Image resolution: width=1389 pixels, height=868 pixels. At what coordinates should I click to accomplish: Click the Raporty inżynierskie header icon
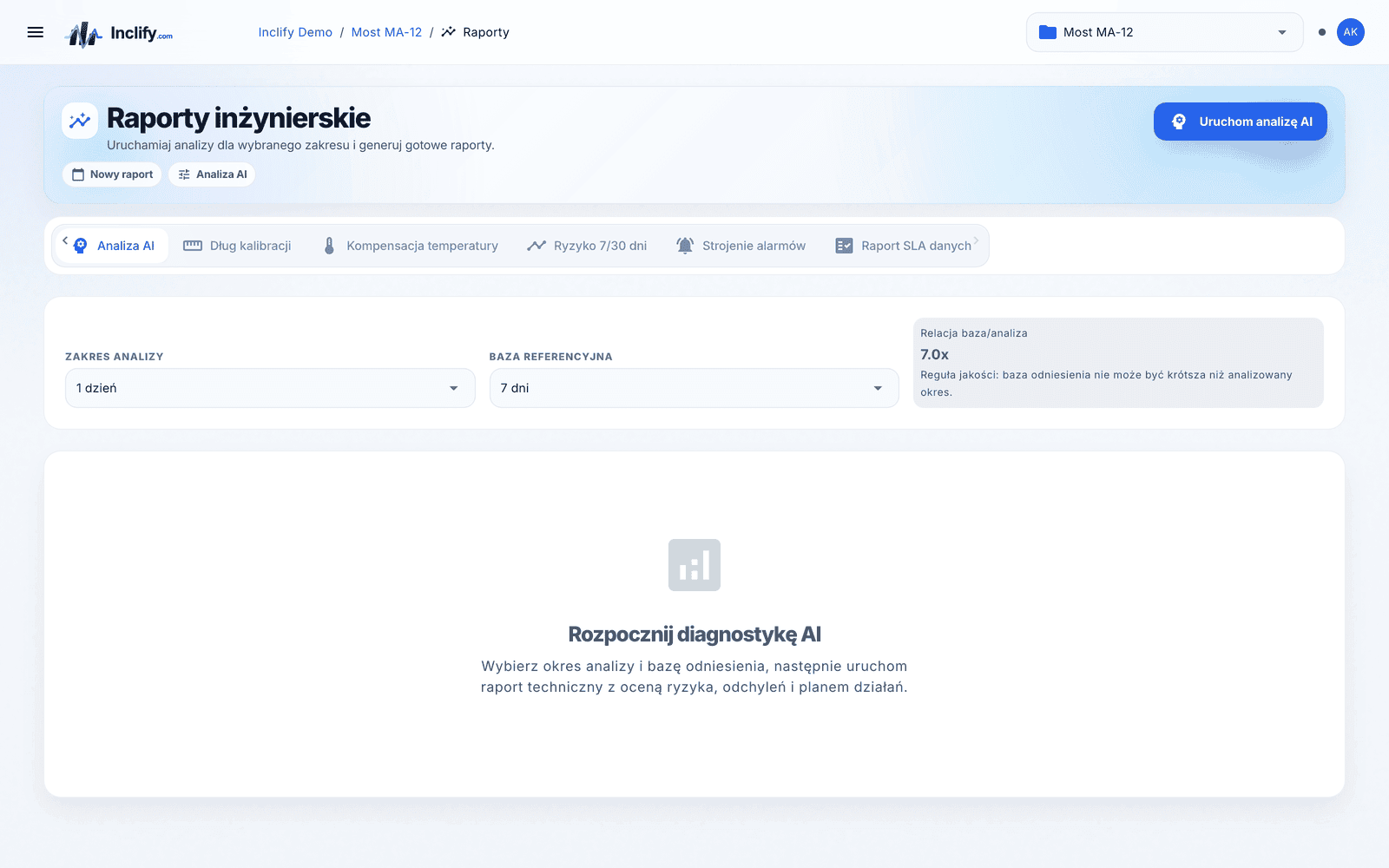pos(80,121)
